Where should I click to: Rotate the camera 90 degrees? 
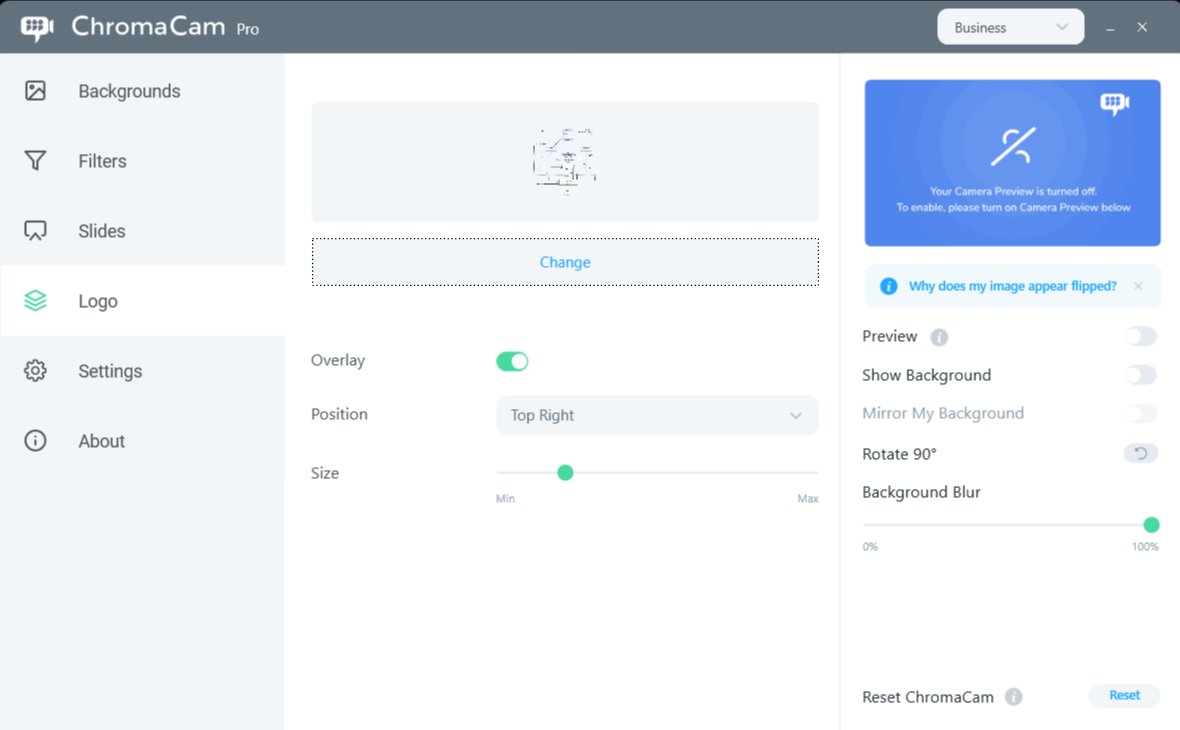coord(1141,453)
